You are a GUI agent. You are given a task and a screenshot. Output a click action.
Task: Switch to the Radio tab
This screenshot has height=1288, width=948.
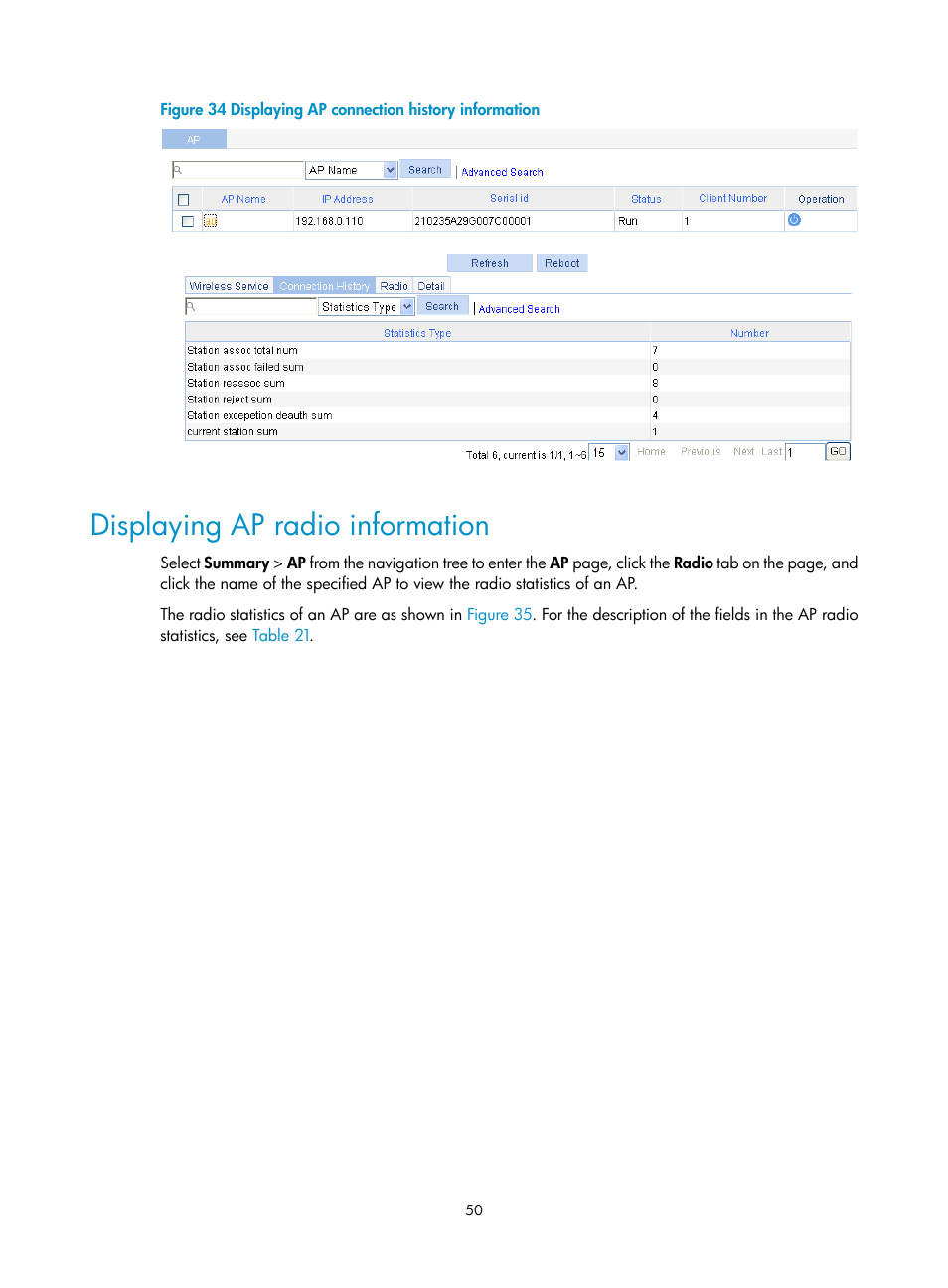click(394, 286)
